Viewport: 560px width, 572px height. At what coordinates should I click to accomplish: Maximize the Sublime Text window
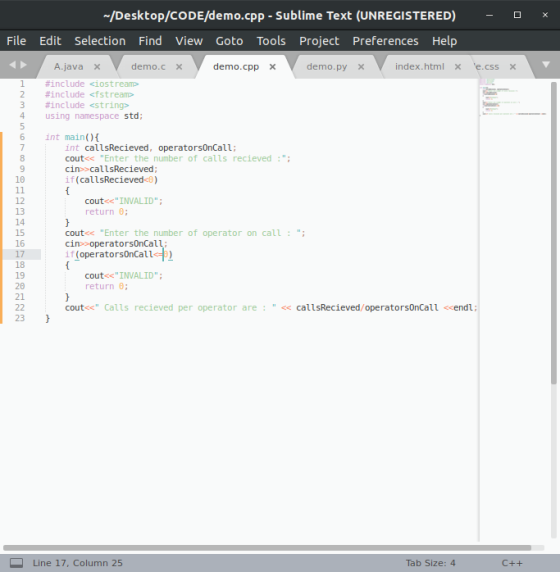[x=517, y=15]
